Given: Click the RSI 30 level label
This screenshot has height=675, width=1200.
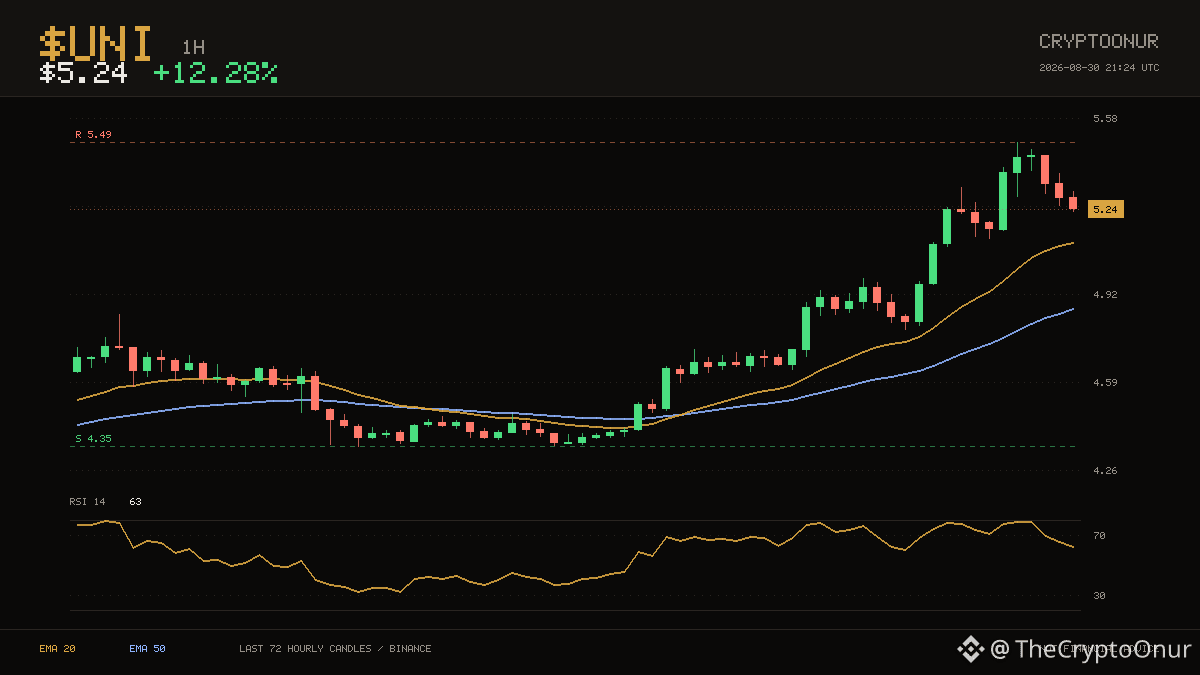Looking at the screenshot, I should (1099, 596).
